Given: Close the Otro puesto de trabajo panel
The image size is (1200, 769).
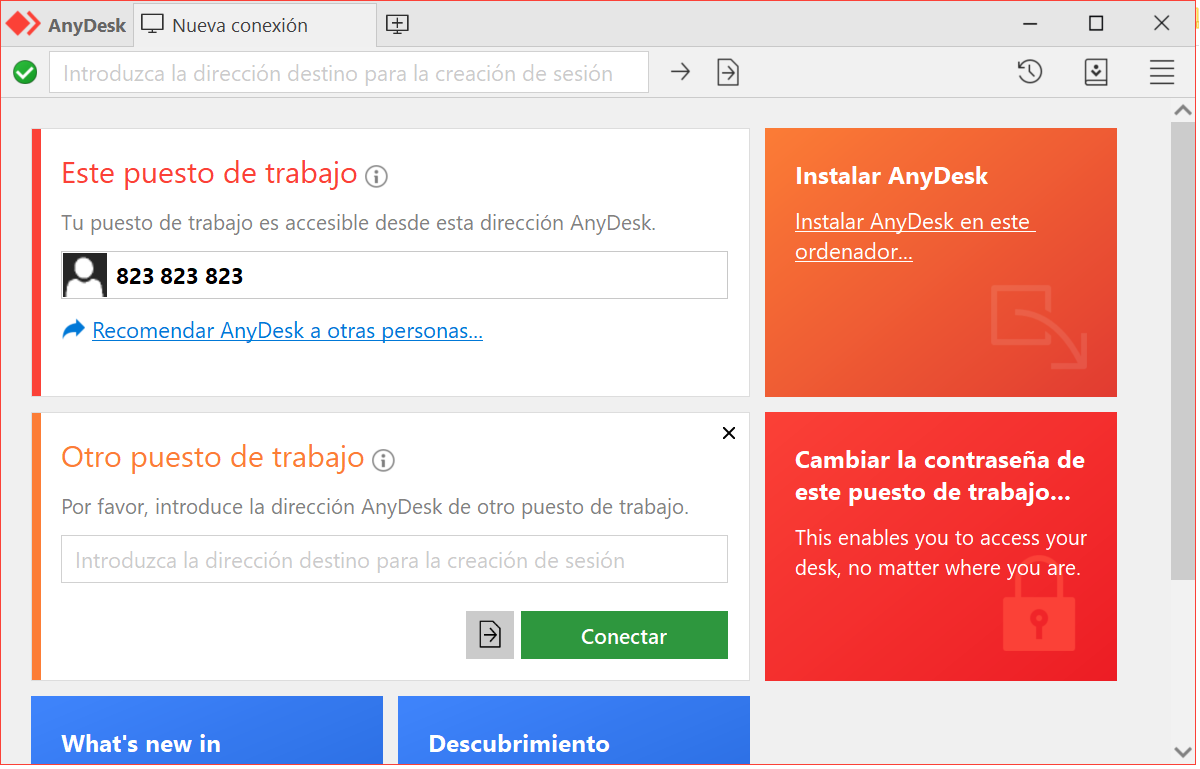Looking at the screenshot, I should tap(728, 433).
